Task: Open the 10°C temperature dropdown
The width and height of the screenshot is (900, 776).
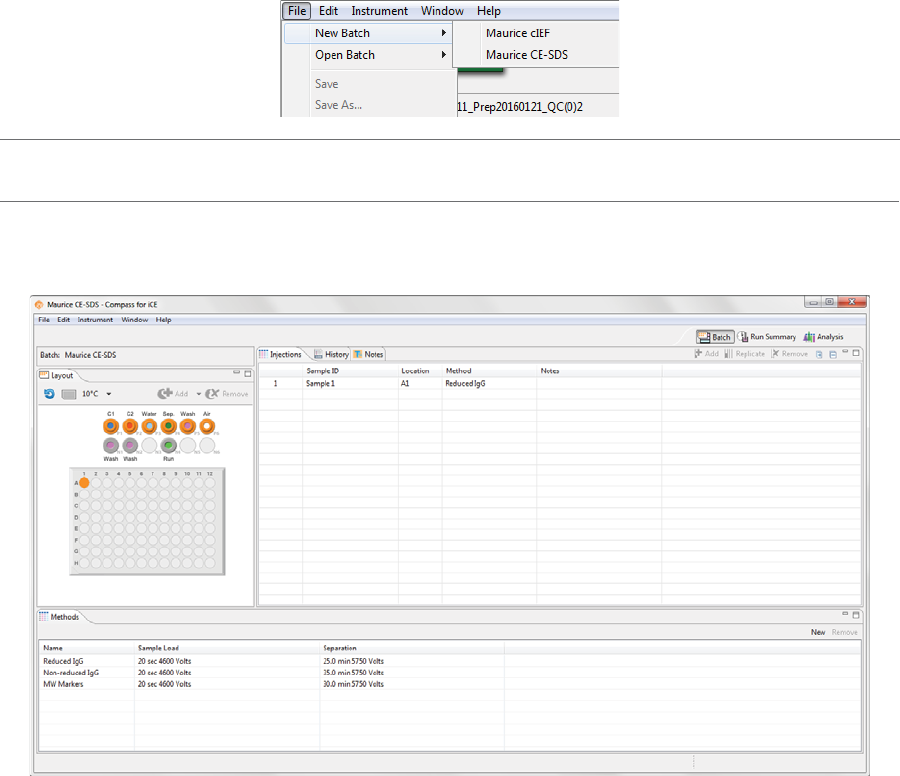Action: pos(108,394)
